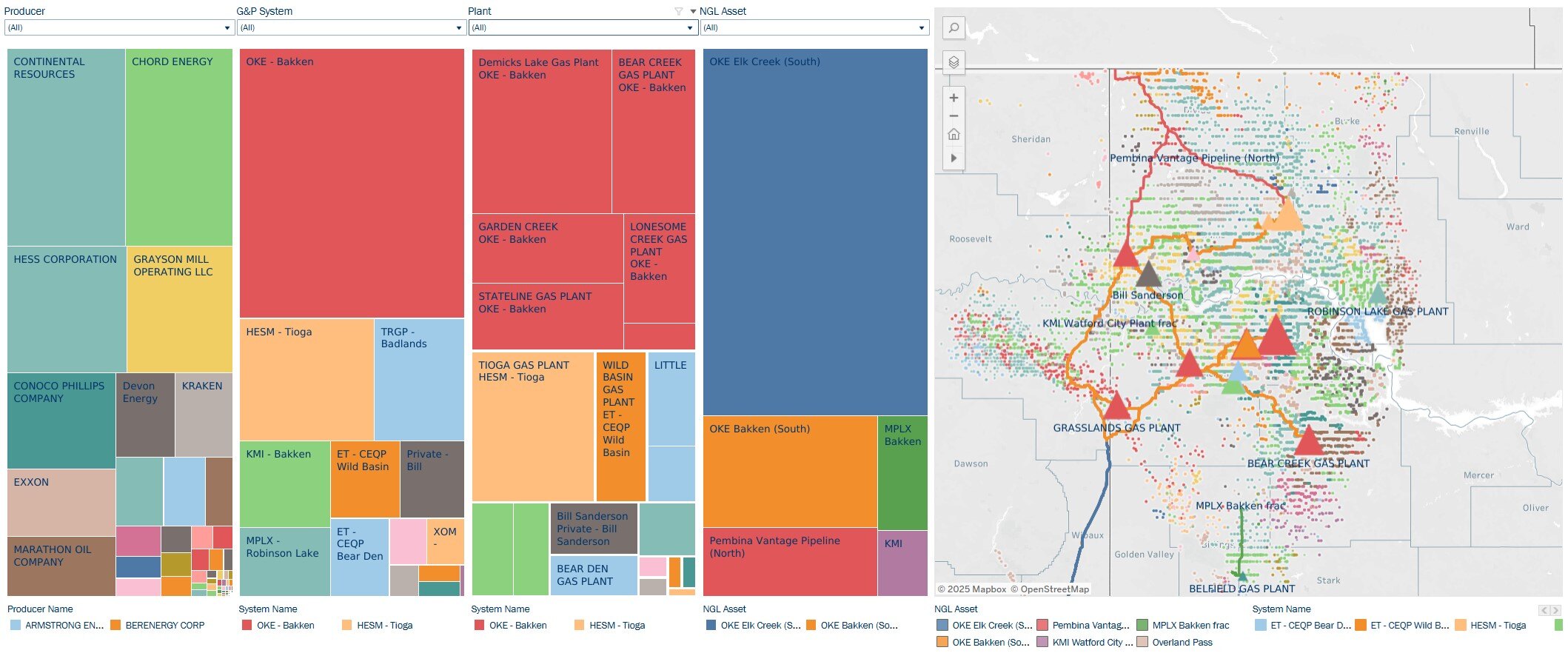Select the Demicks Lake Gas Plant tile
The height and width of the screenshot is (653, 1568).
point(542,132)
